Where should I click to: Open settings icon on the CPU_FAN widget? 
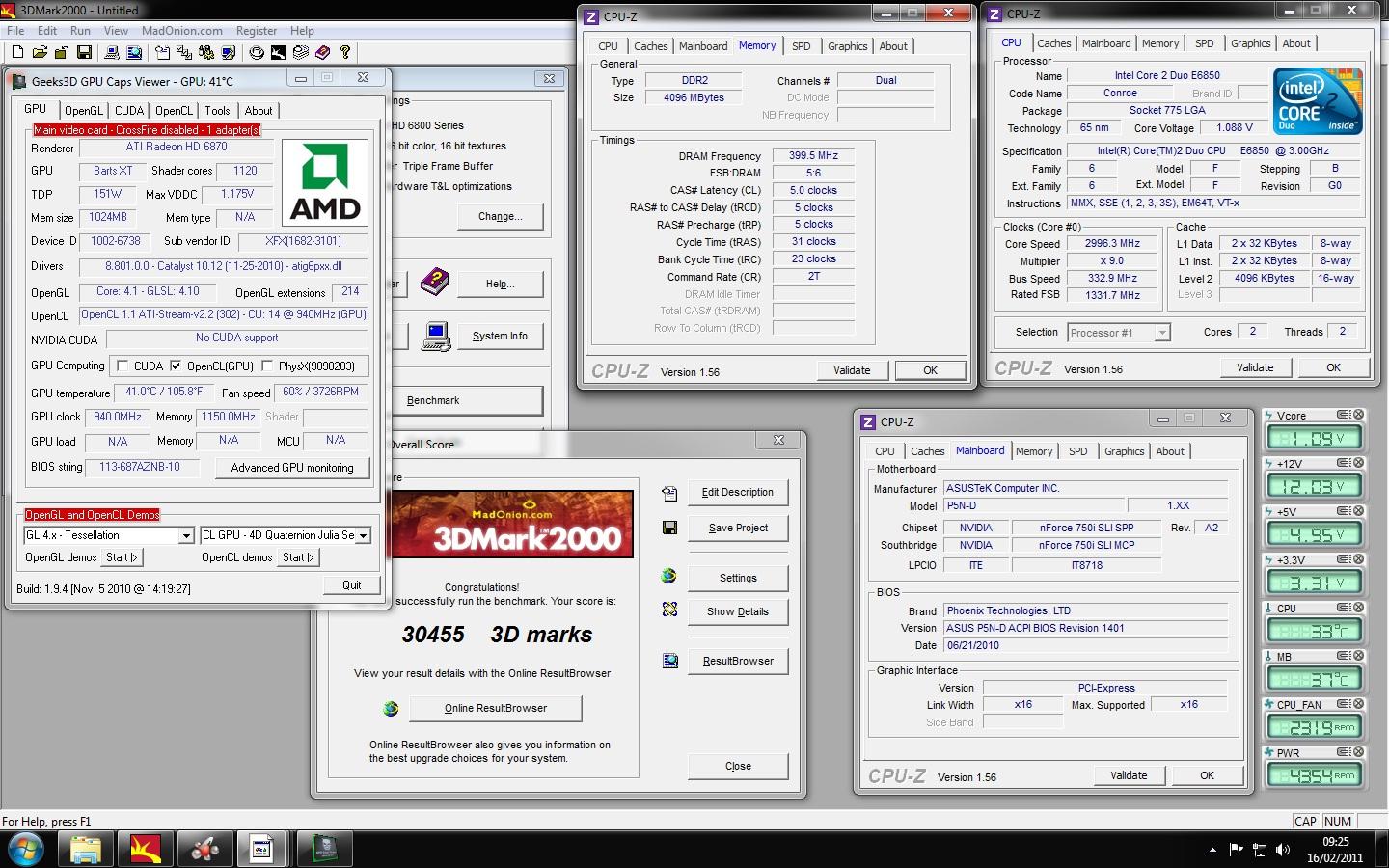pos(1343,704)
